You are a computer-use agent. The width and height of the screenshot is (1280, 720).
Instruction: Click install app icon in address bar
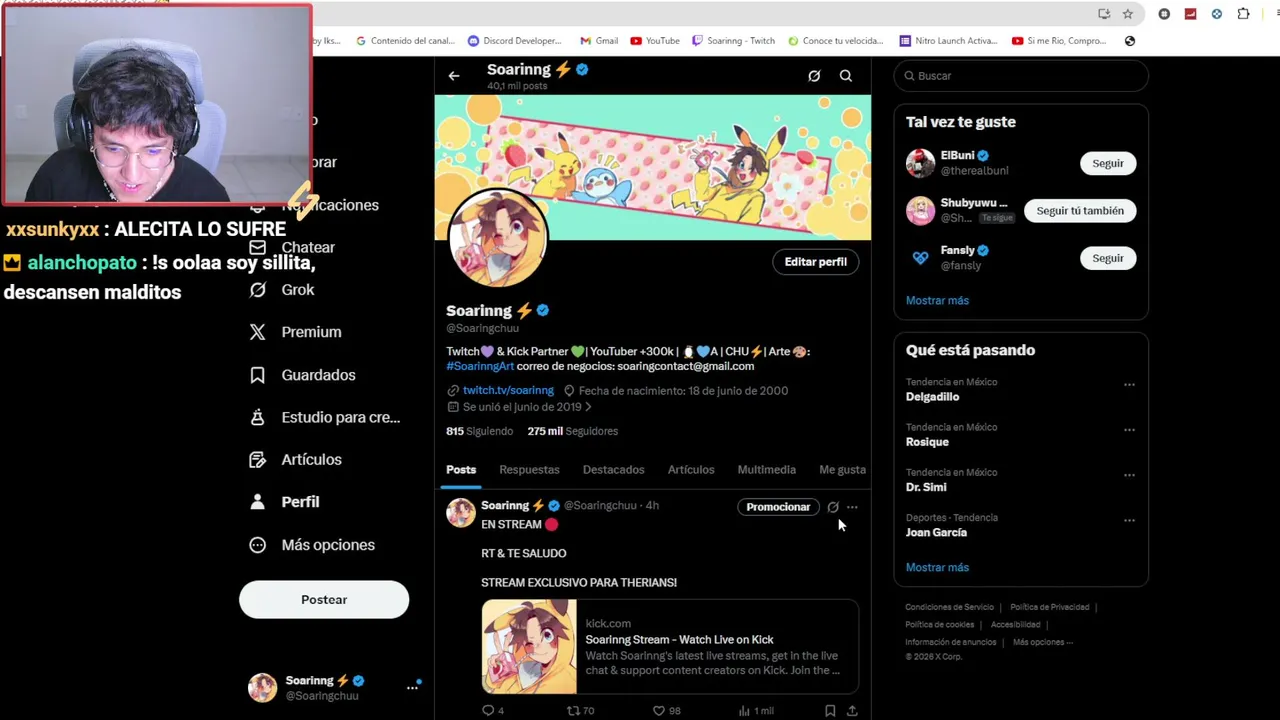tap(1104, 14)
